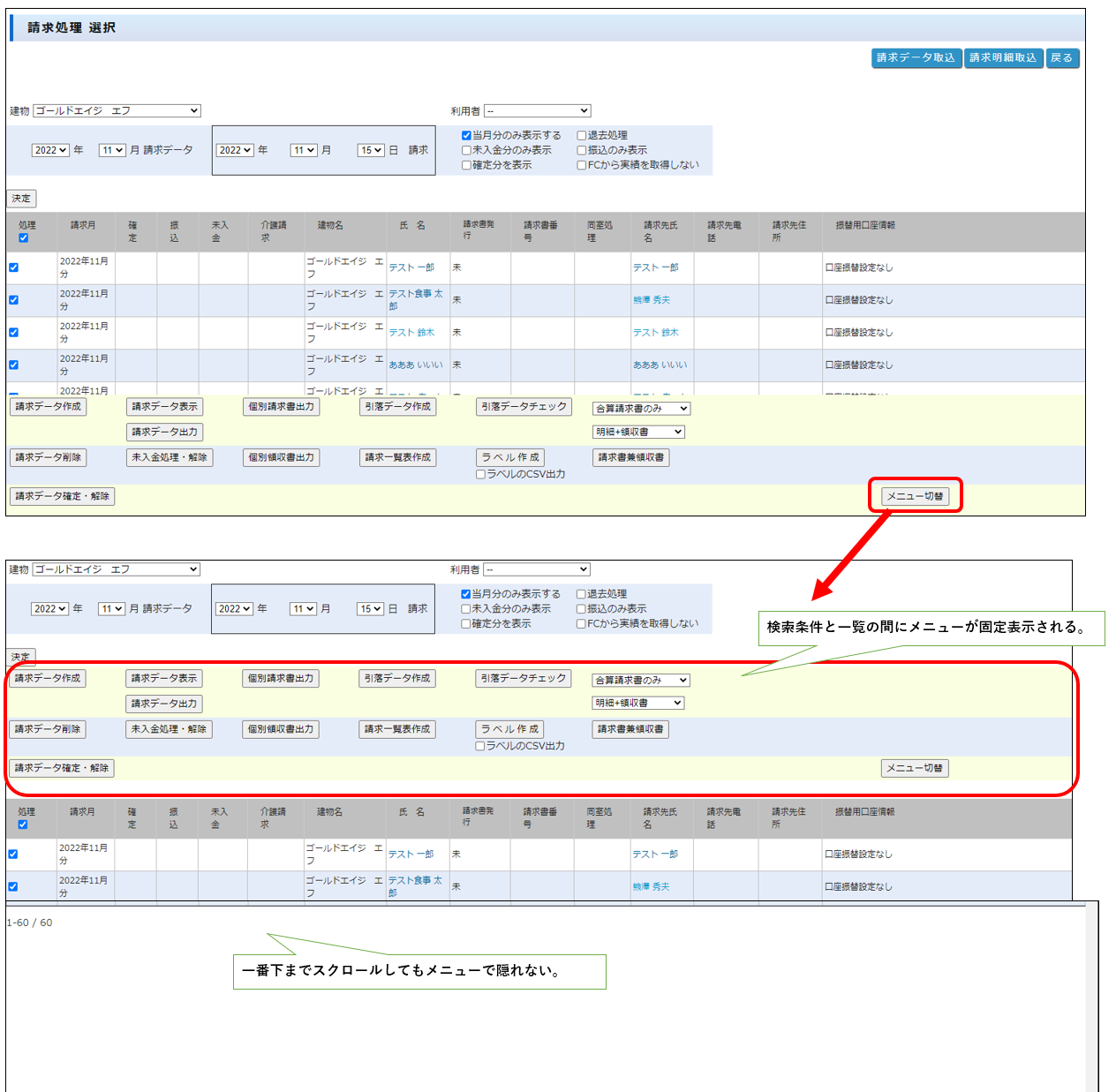
Task: Check ラベルのCSV出力 in the upper screenshot
Action: pos(481,475)
